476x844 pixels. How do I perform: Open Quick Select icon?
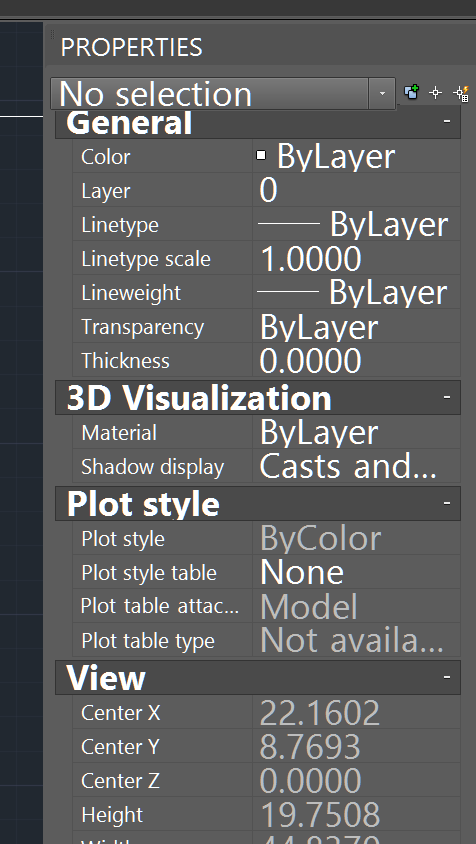tap(461, 93)
